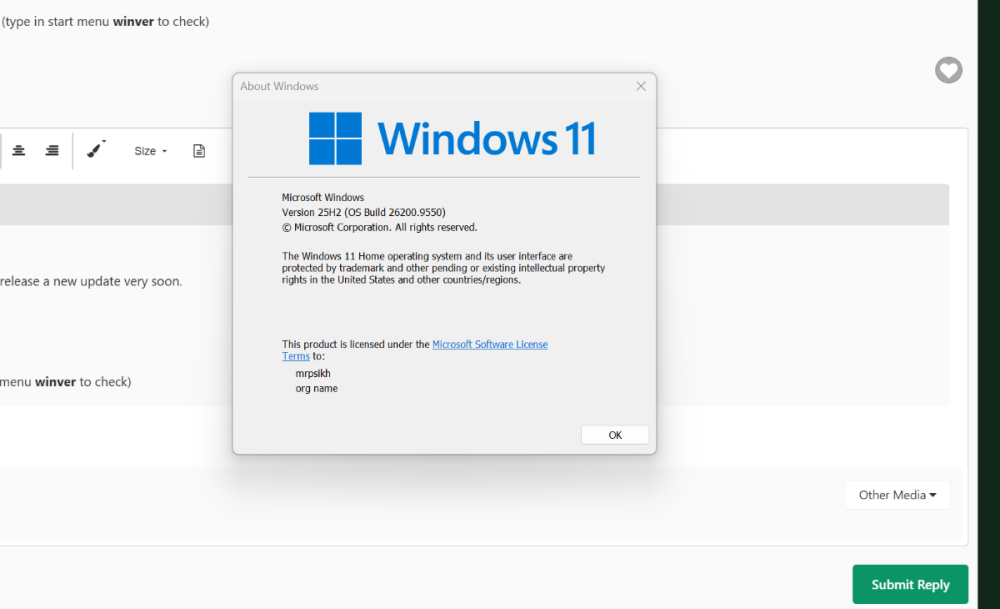Open the brush text color tool
Screen dimensions: 1000x609
coord(96,149)
